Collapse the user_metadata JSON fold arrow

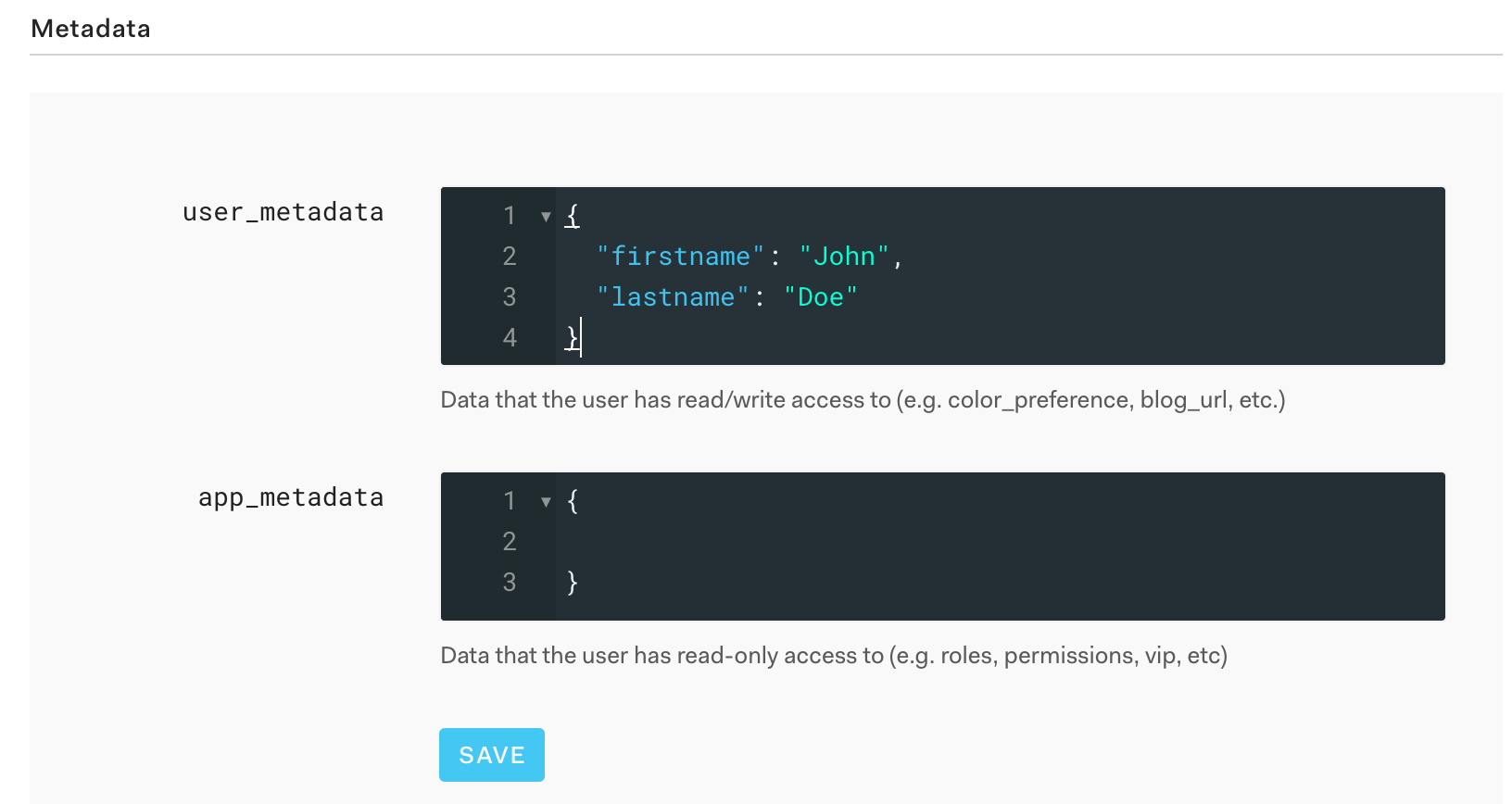(x=546, y=217)
